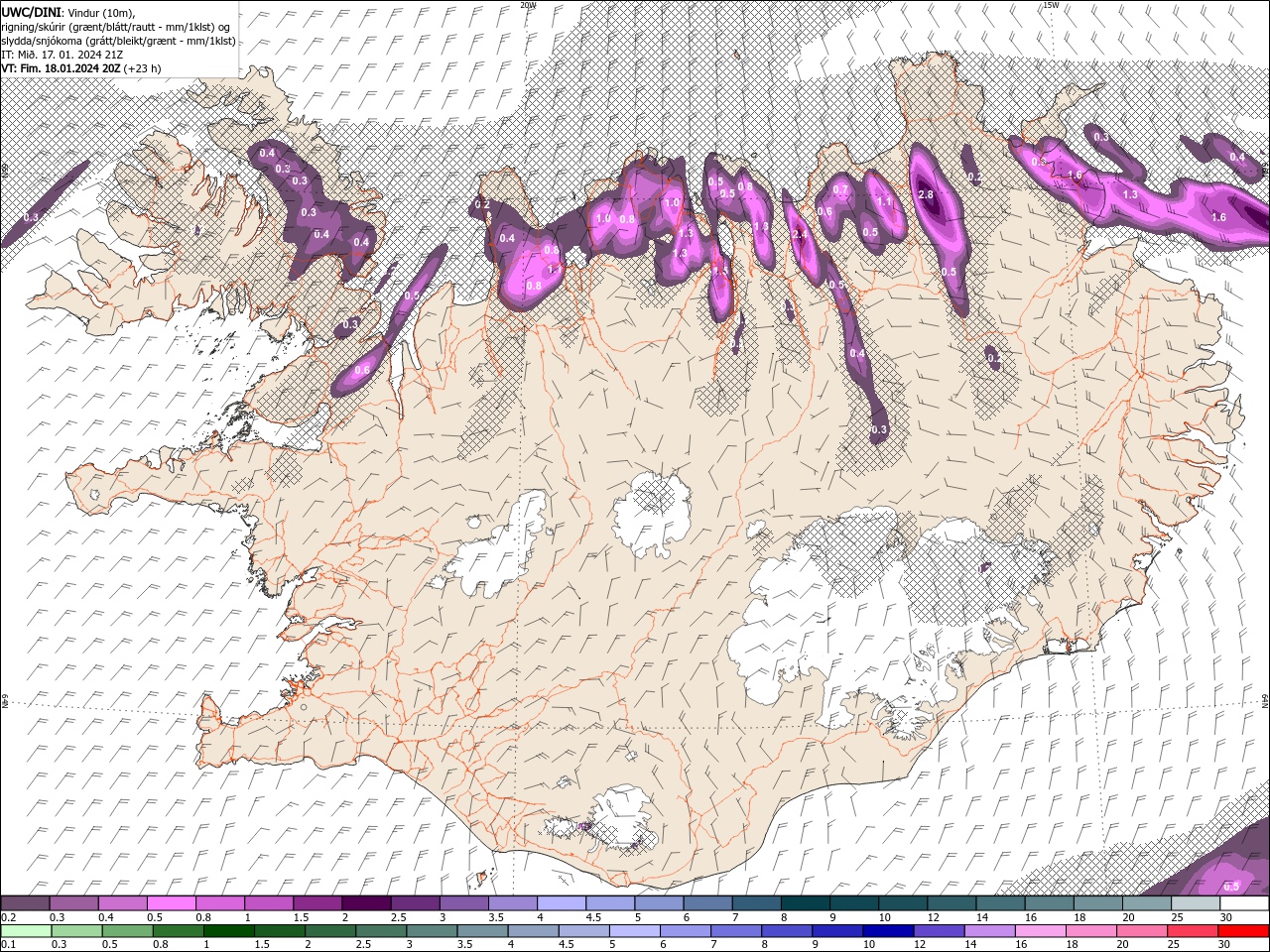Pick the snow legend swatch between 6 and 7

click(707, 903)
